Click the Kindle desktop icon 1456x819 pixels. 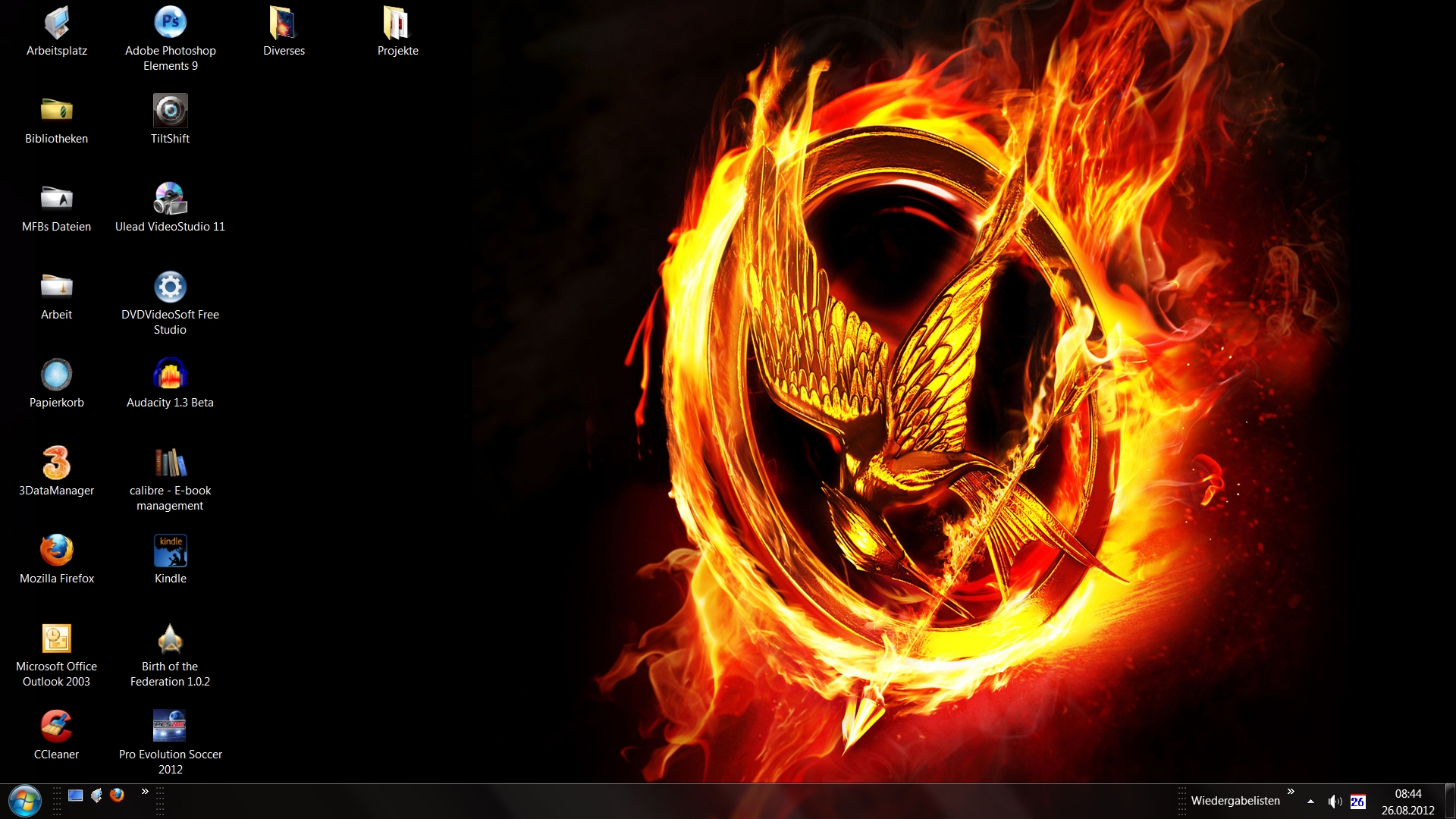click(x=170, y=551)
